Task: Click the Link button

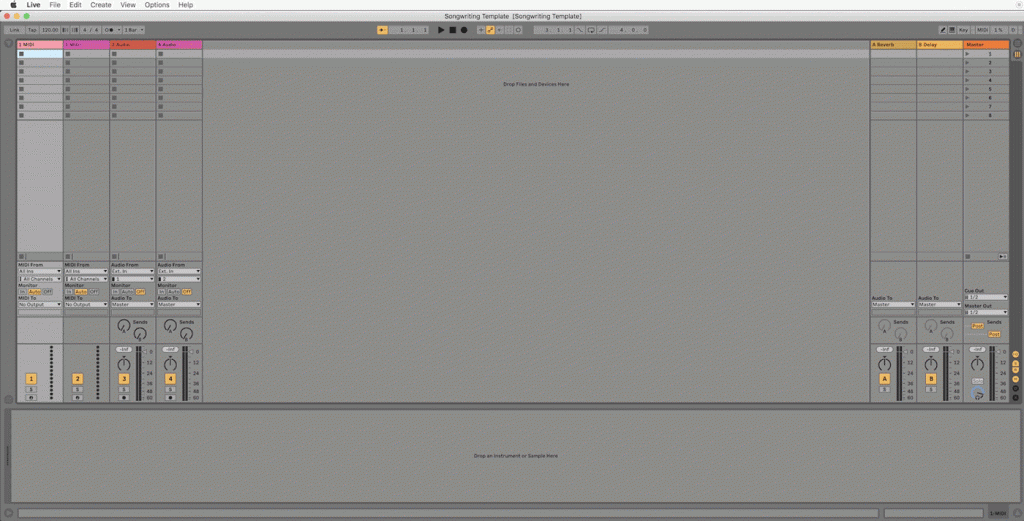Action: (x=16, y=30)
